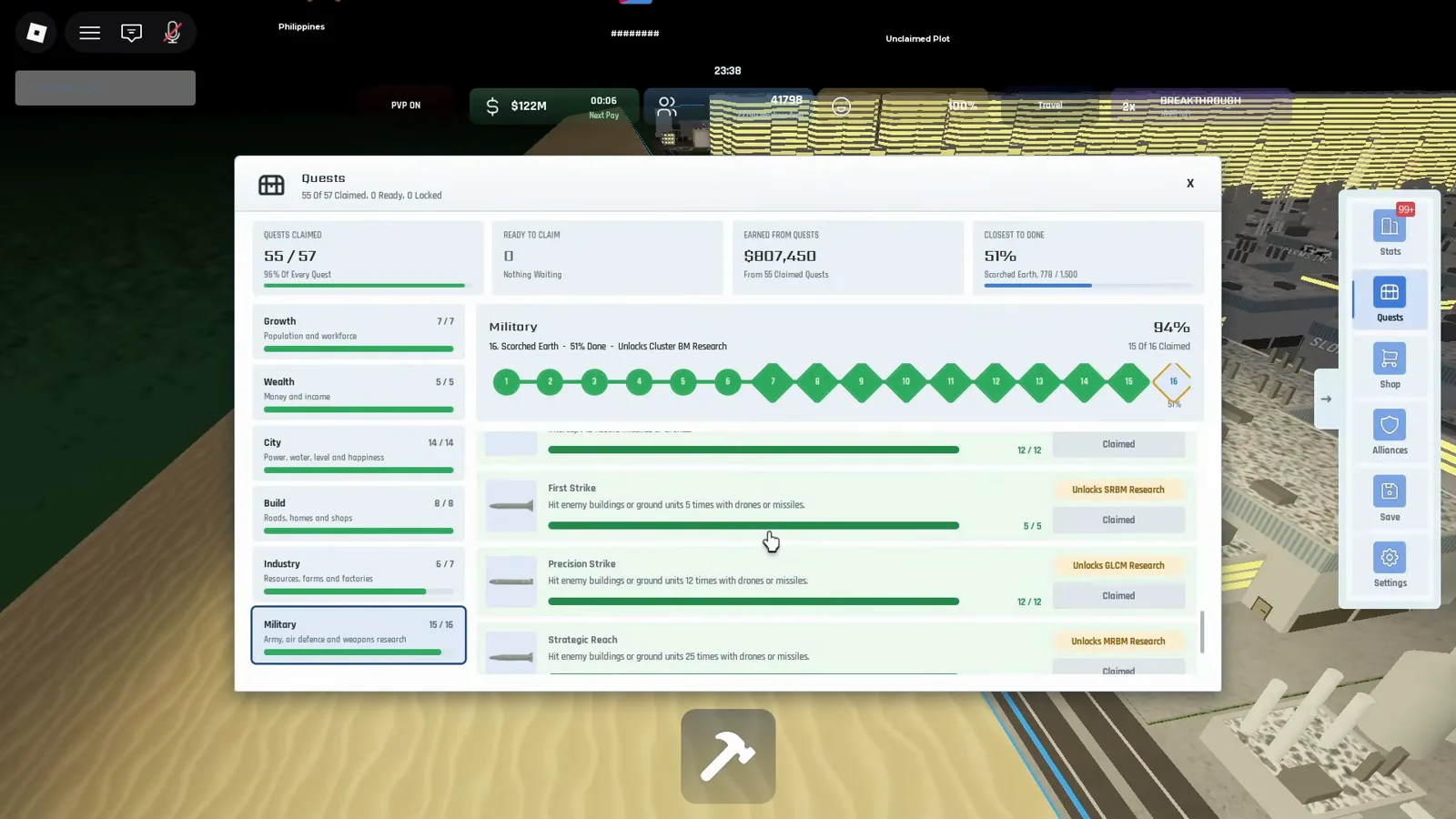Open the hamburger menu in top bar

[x=89, y=33]
